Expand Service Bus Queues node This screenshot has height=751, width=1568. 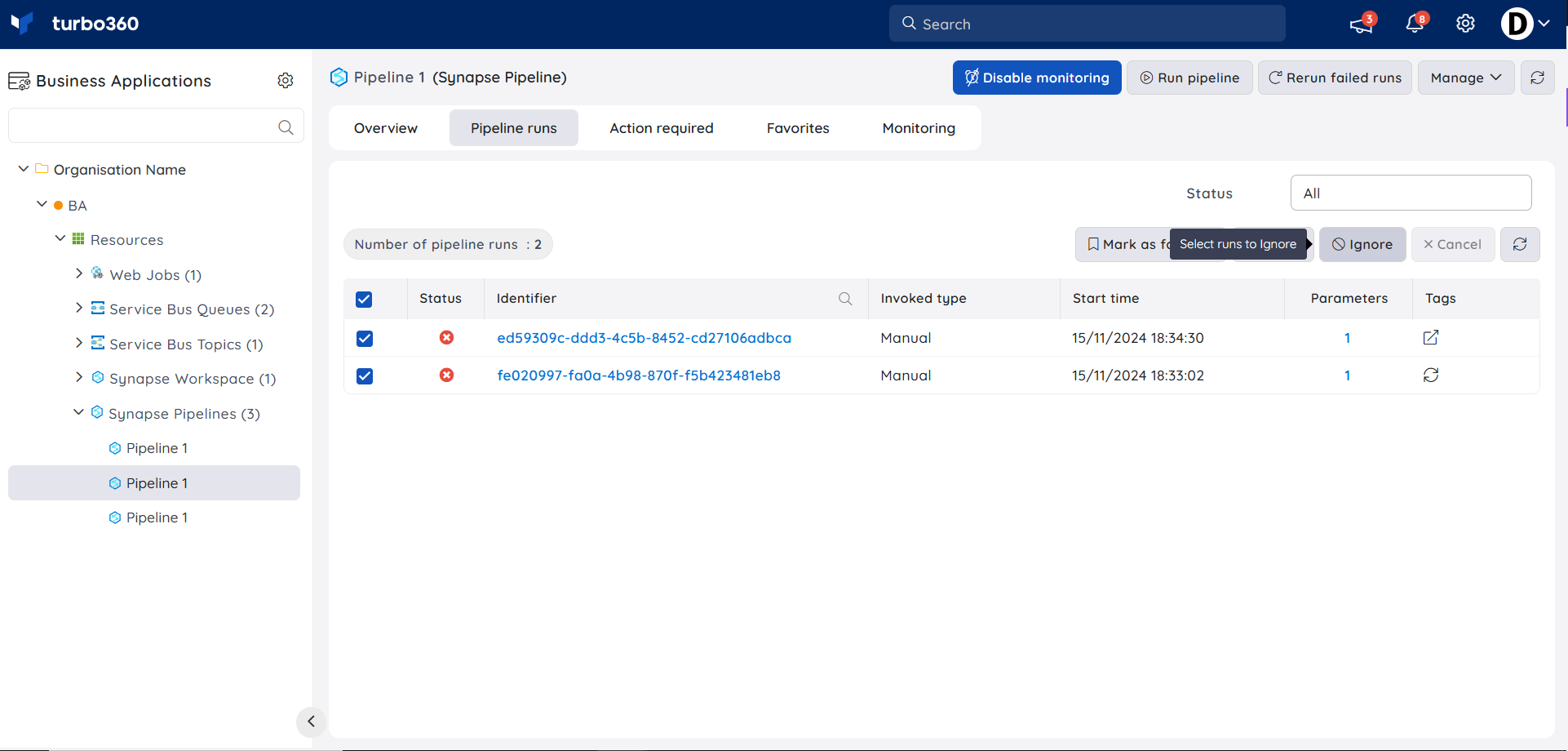coord(78,308)
